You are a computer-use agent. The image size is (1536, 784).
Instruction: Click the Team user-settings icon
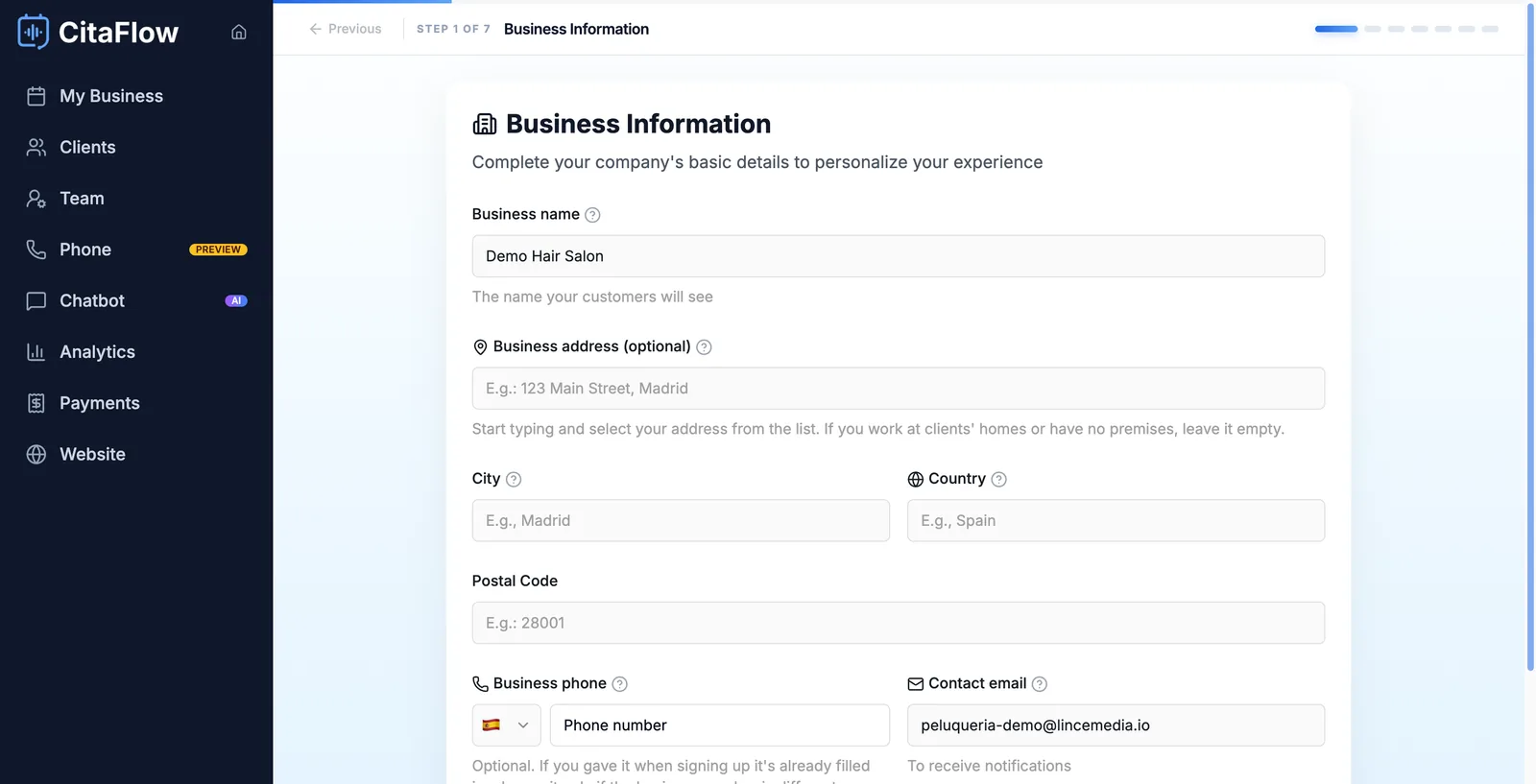[36, 199]
